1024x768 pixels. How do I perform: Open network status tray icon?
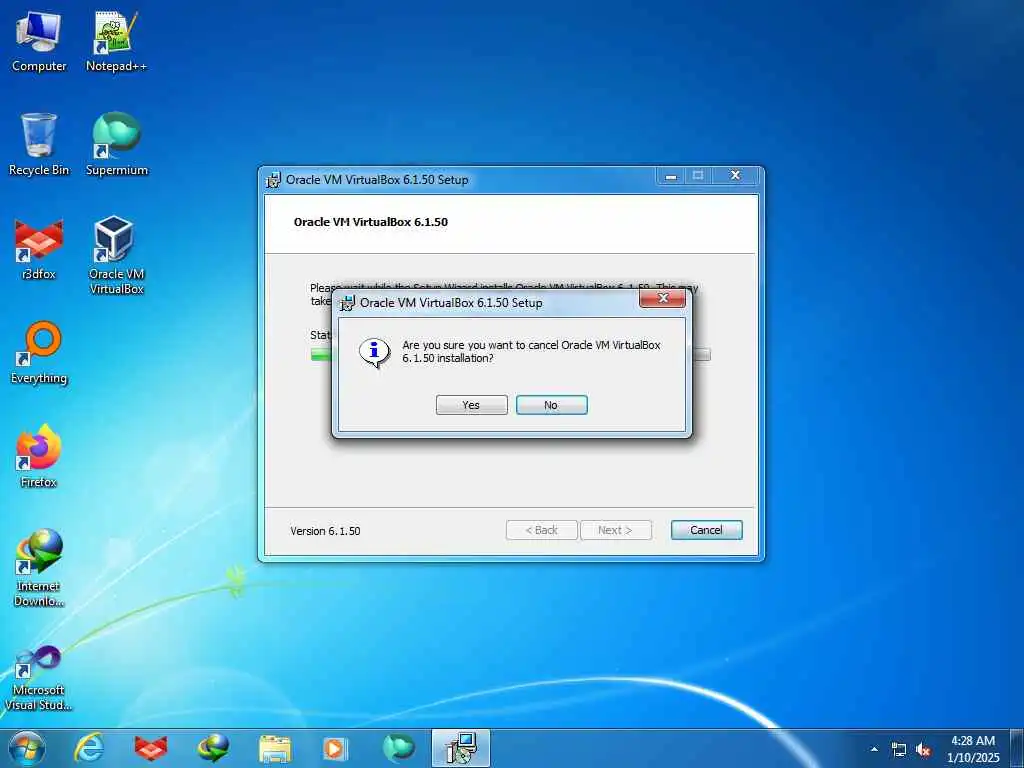point(899,749)
